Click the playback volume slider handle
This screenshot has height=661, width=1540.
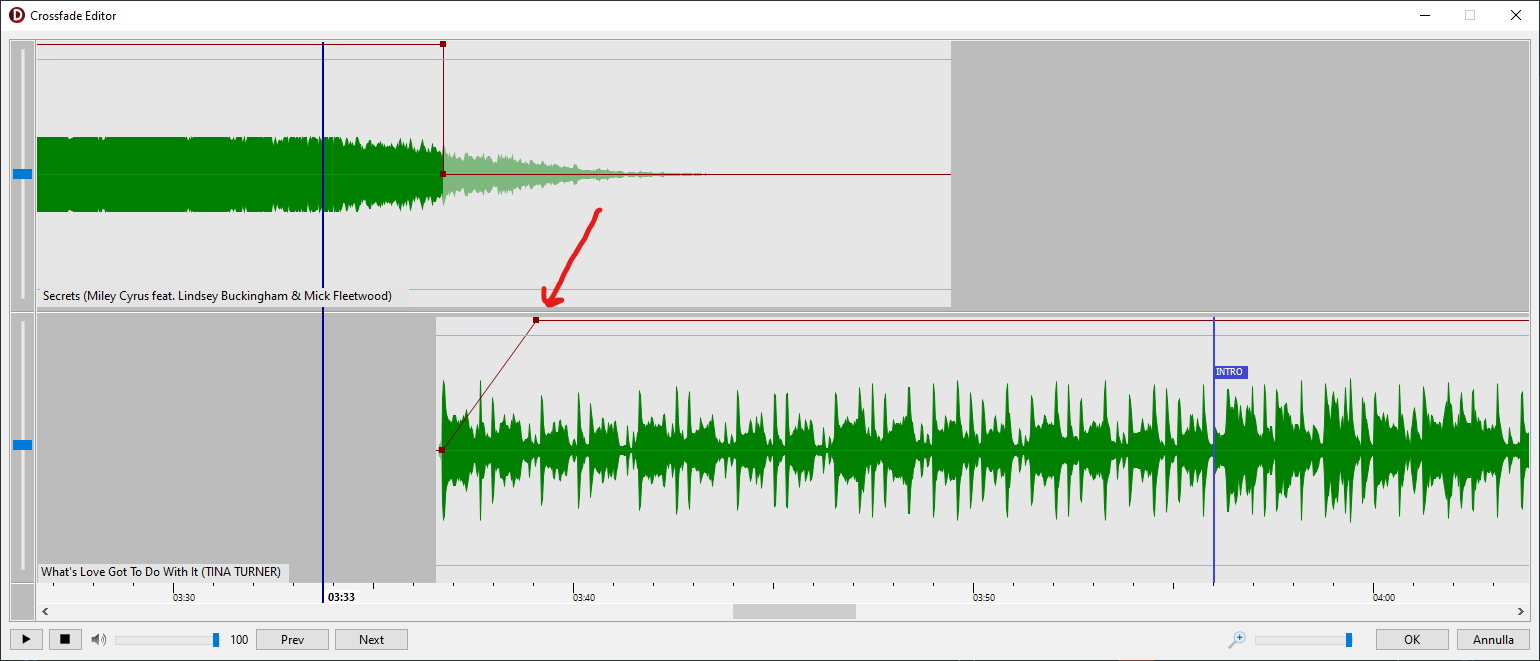click(x=216, y=640)
